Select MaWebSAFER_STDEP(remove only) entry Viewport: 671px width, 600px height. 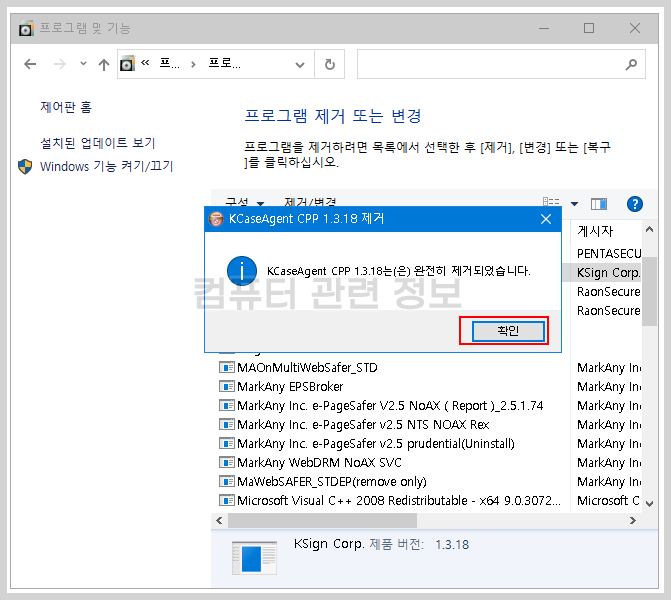(x=332, y=482)
